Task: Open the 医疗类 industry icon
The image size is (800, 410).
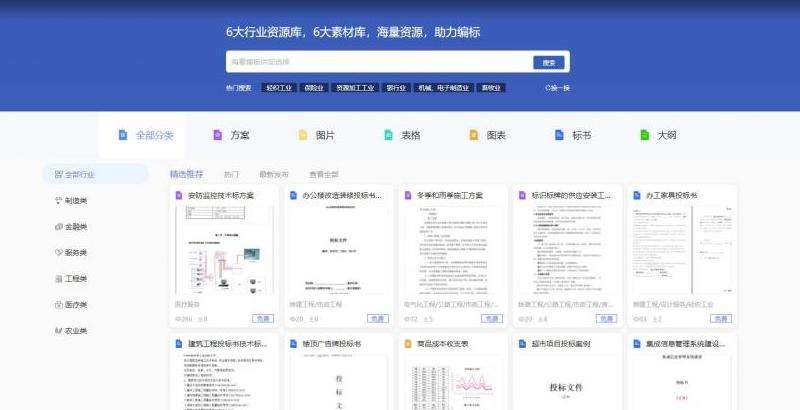Action: 58,305
